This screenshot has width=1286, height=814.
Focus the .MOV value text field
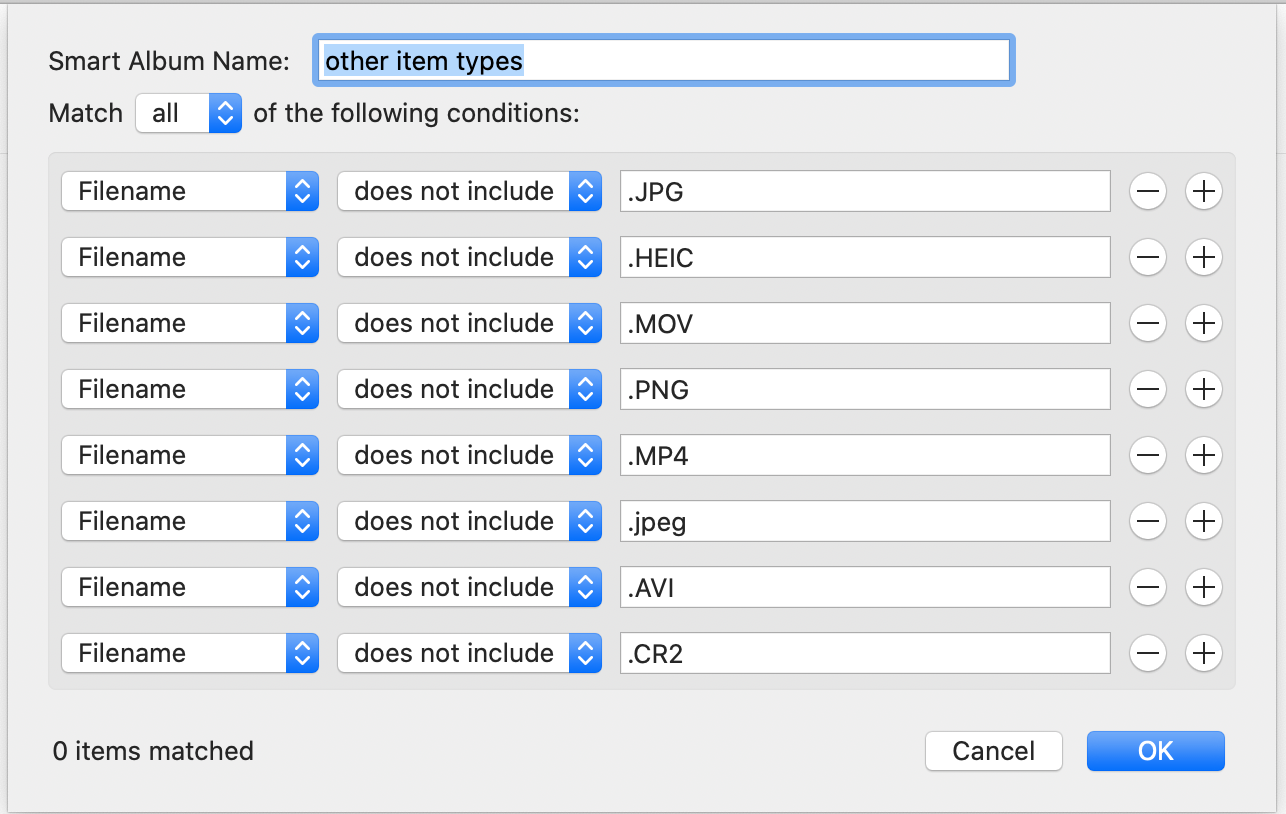tap(865, 323)
